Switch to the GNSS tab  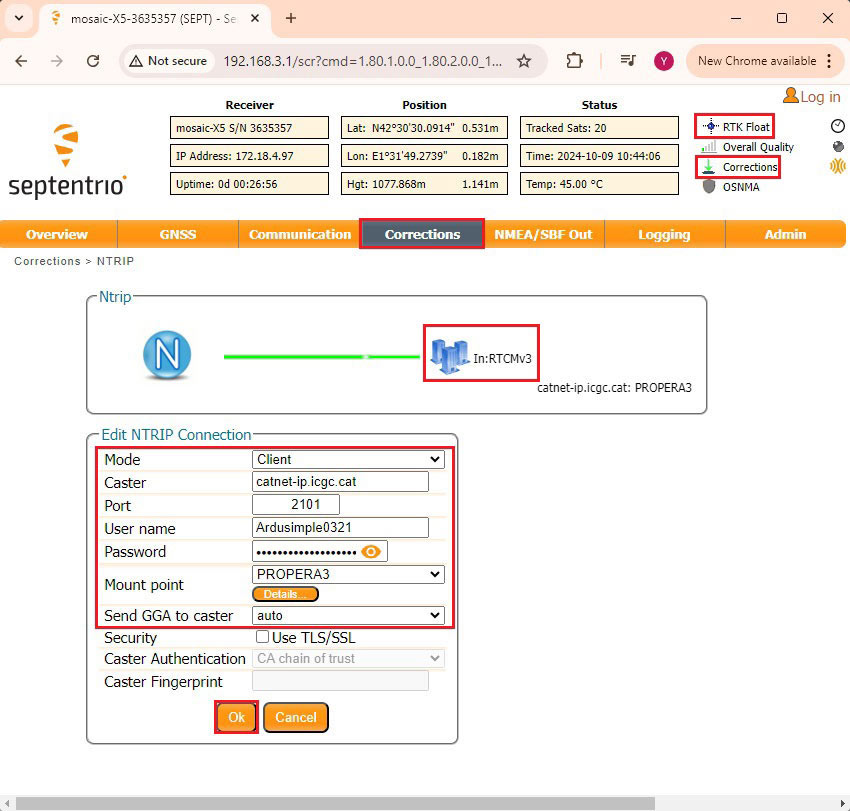(x=178, y=234)
